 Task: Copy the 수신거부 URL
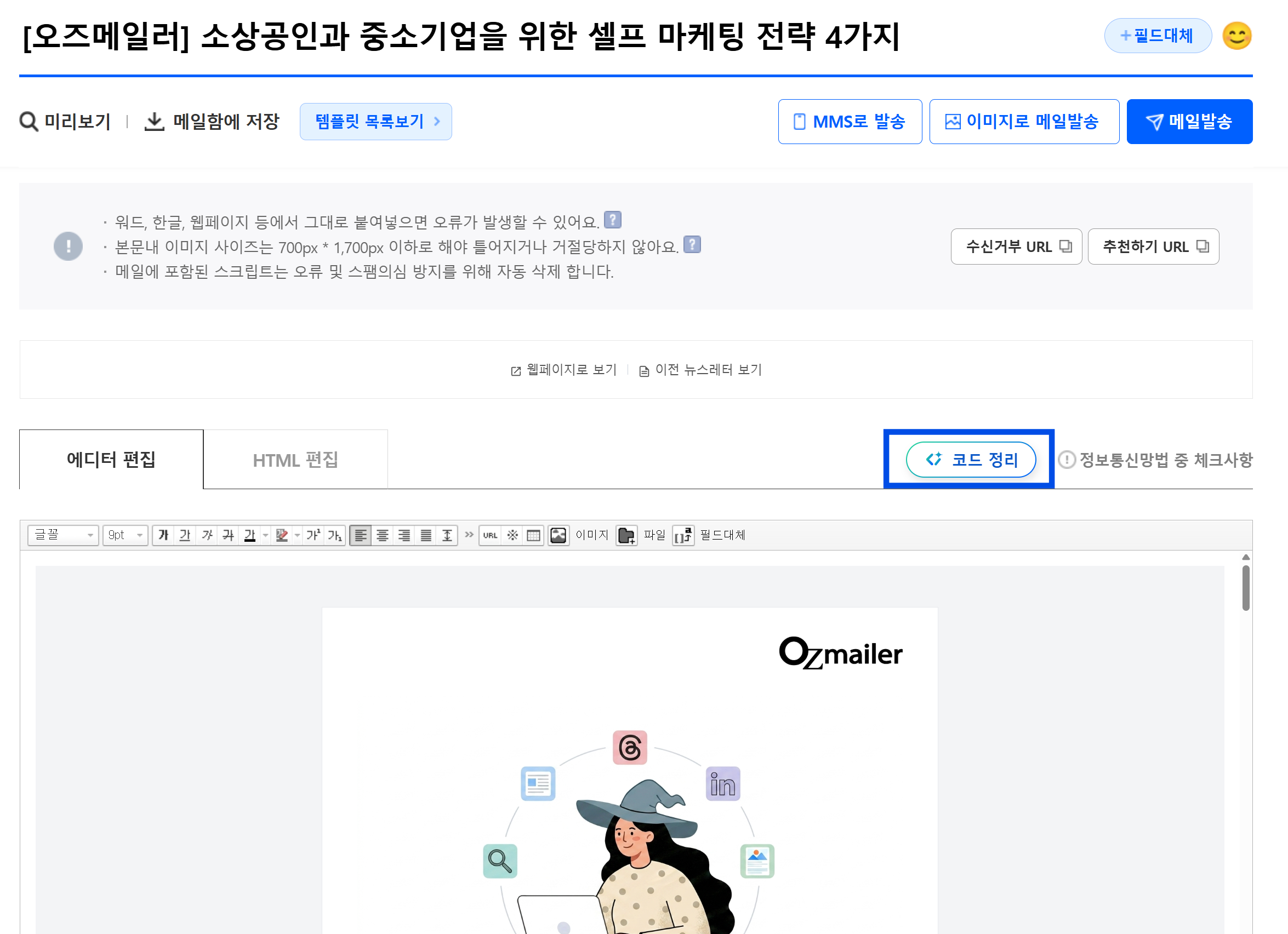click(1016, 247)
